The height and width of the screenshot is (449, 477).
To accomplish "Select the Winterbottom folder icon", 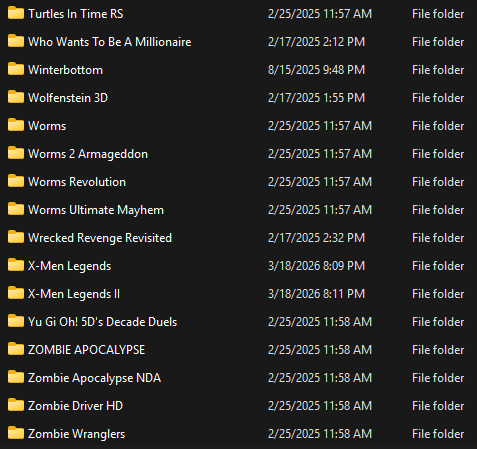I will click(x=16, y=69).
